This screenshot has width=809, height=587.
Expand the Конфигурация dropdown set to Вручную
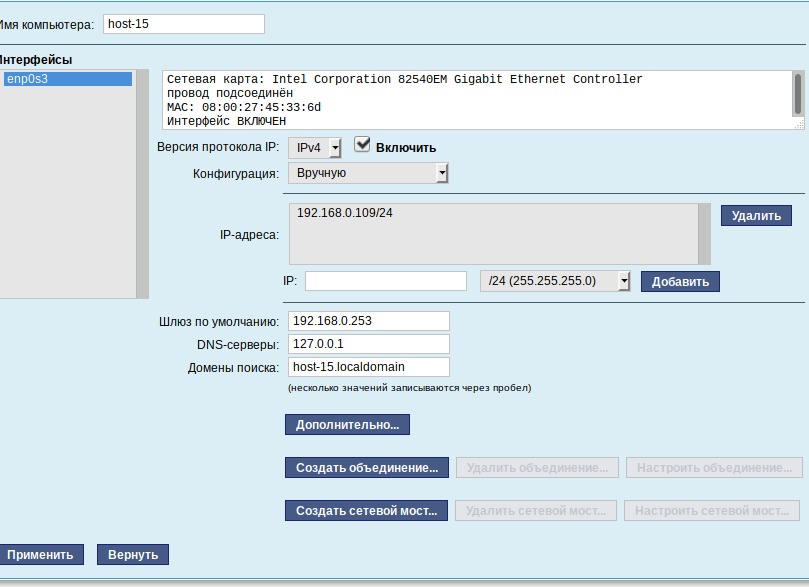pos(368,173)
